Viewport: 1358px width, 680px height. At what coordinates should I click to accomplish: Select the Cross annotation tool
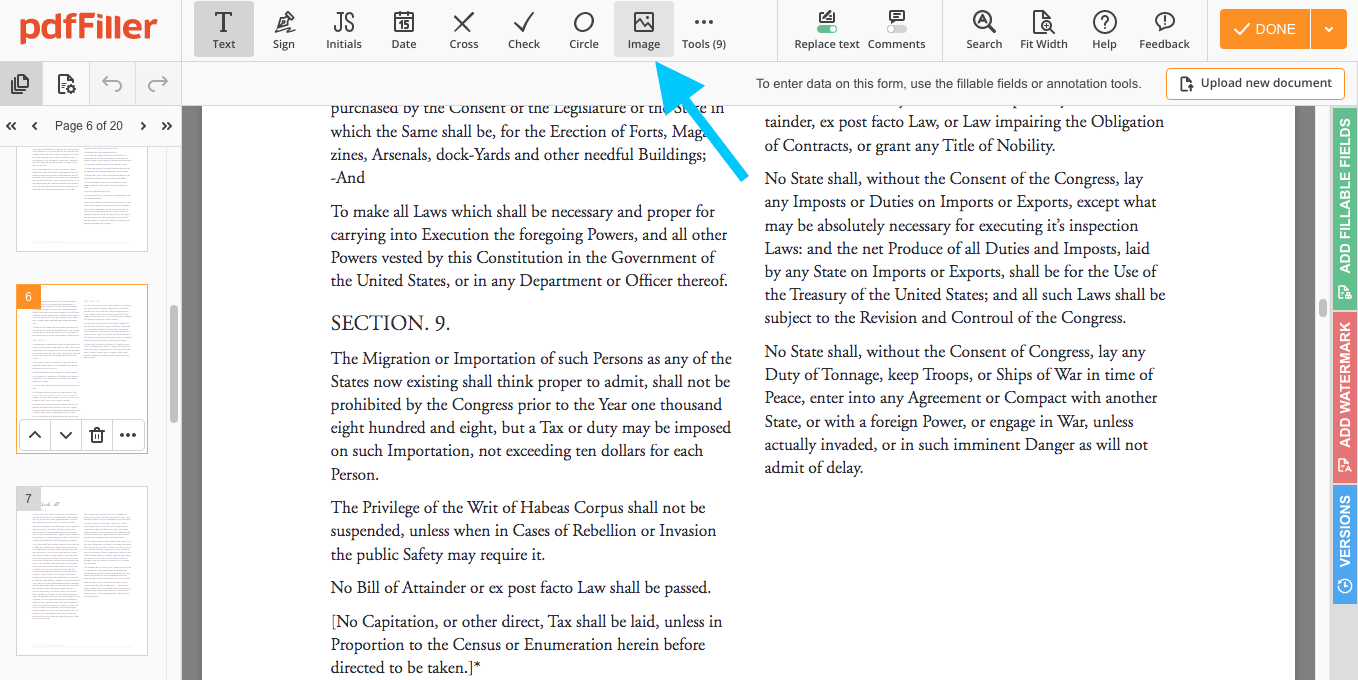pos(463,29)
